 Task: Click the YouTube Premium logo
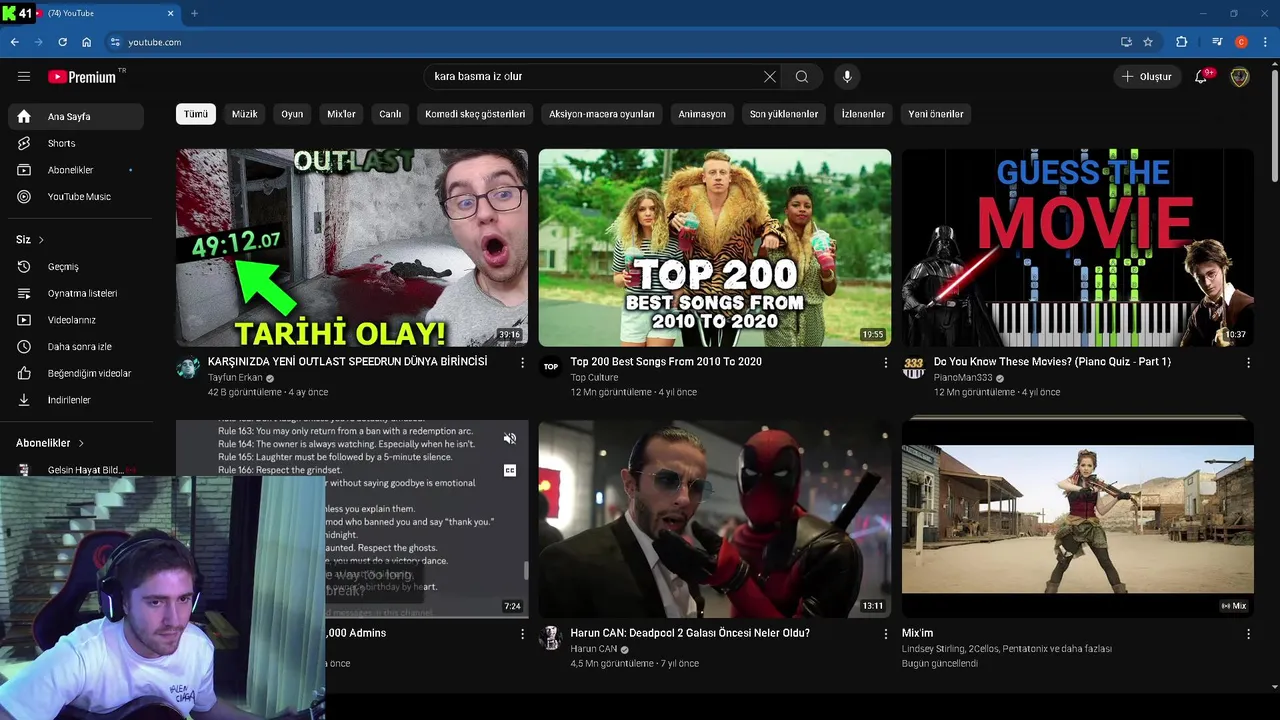tap(82, 77)
